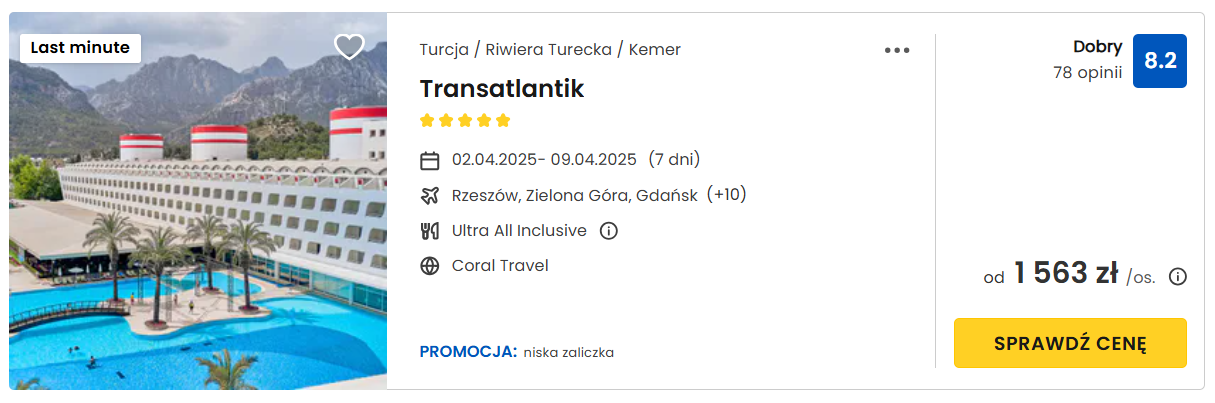
Task: Open the three-dot more options menu
Action: (x=897, y=51)
